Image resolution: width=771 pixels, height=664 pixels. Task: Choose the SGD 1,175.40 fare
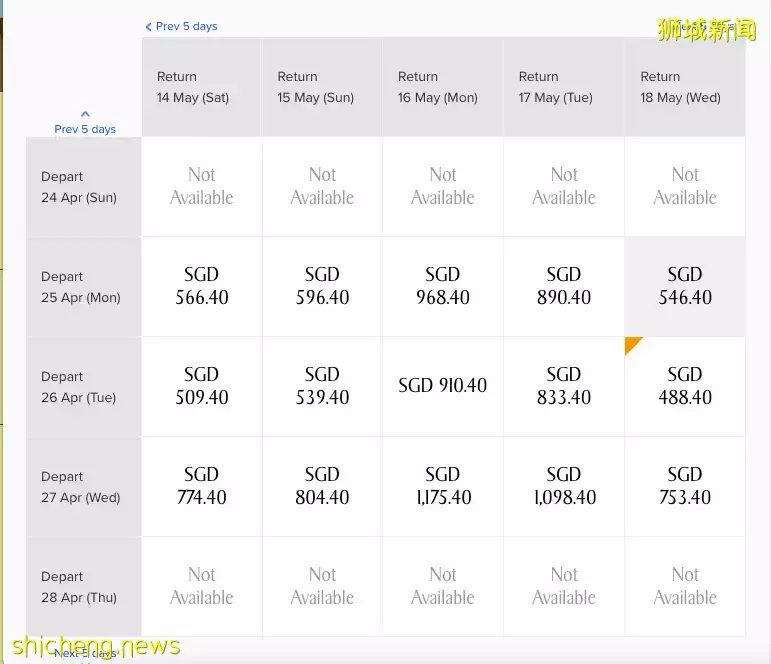[442, 486]
